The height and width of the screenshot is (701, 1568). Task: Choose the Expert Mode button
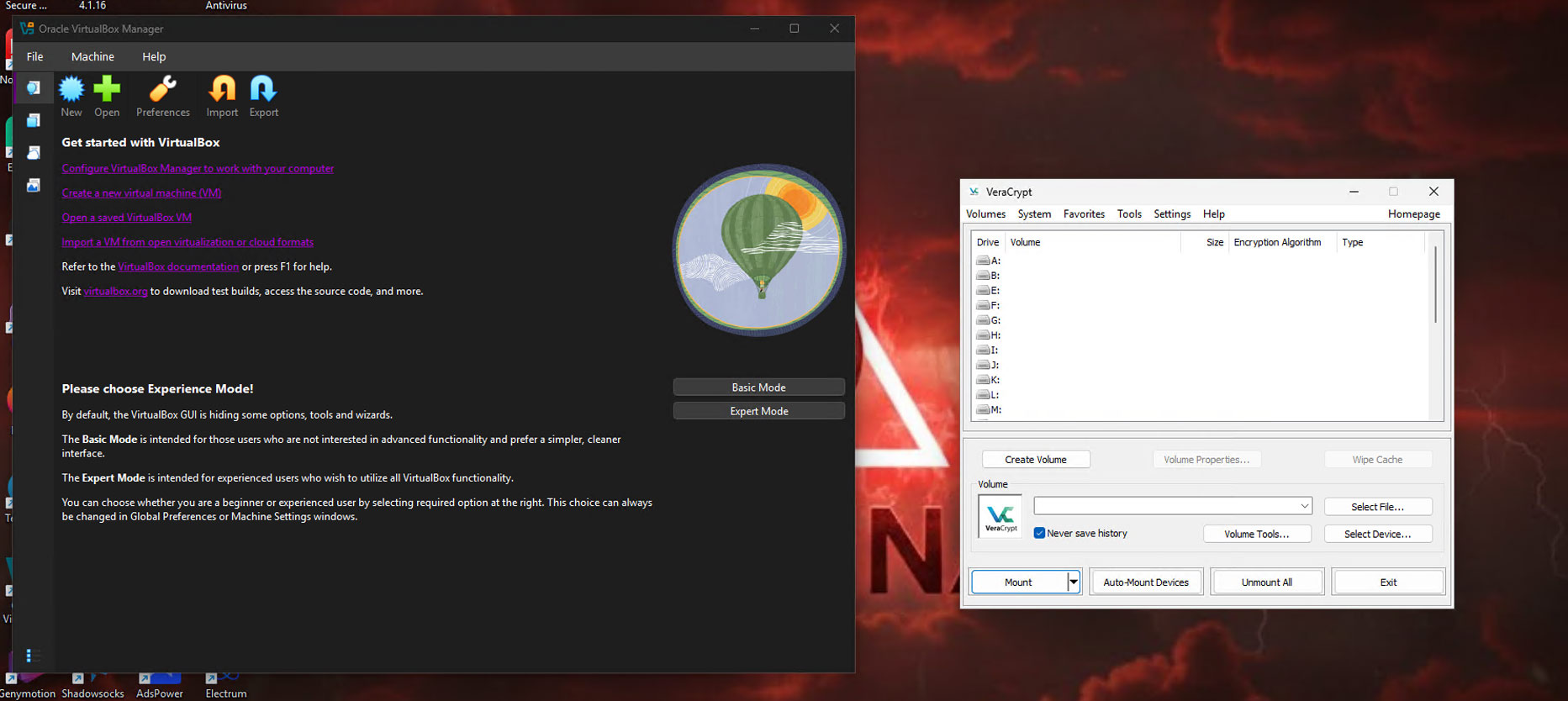(x=759, y=411)
